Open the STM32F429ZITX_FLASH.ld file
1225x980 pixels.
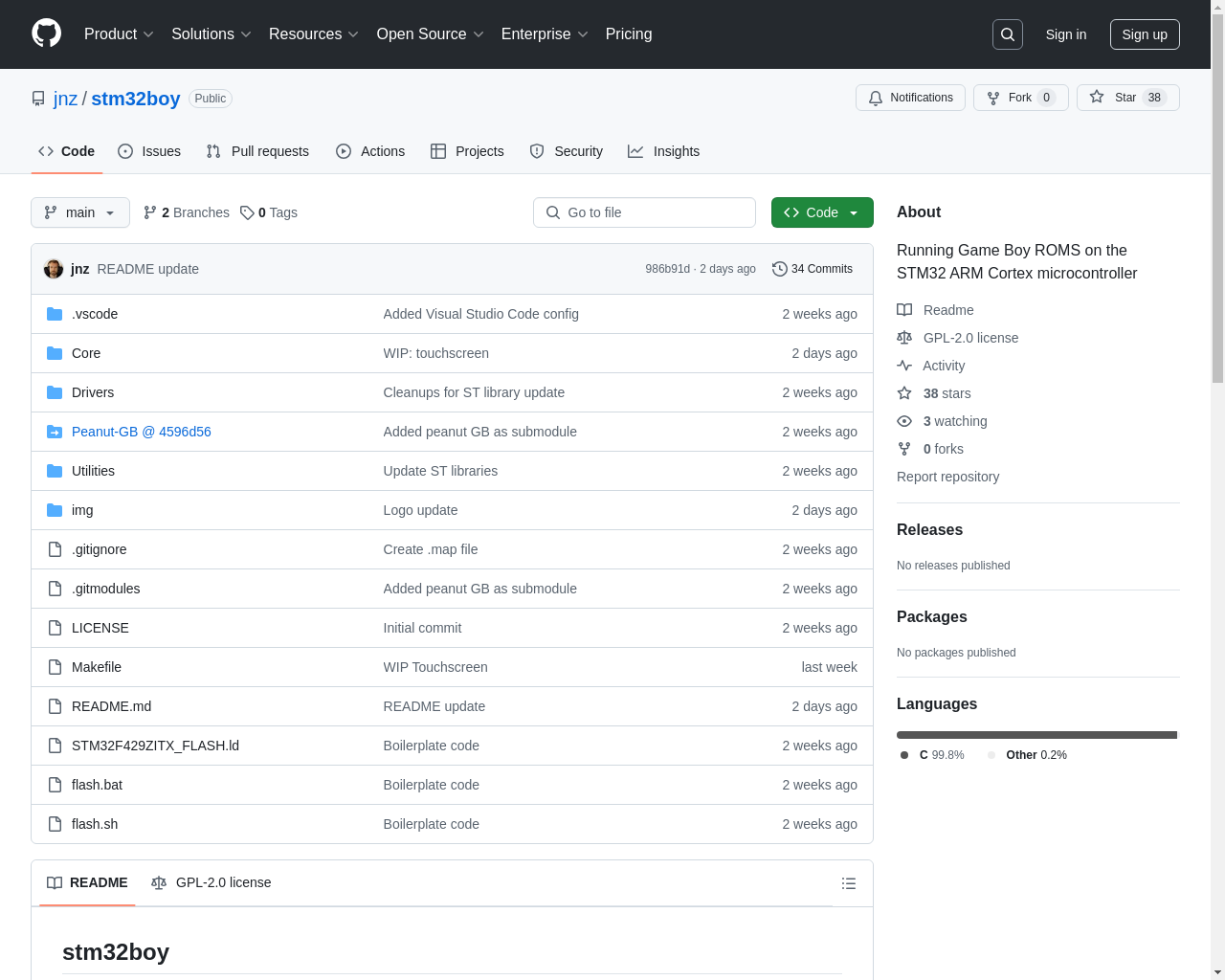[x=155, y=746]
